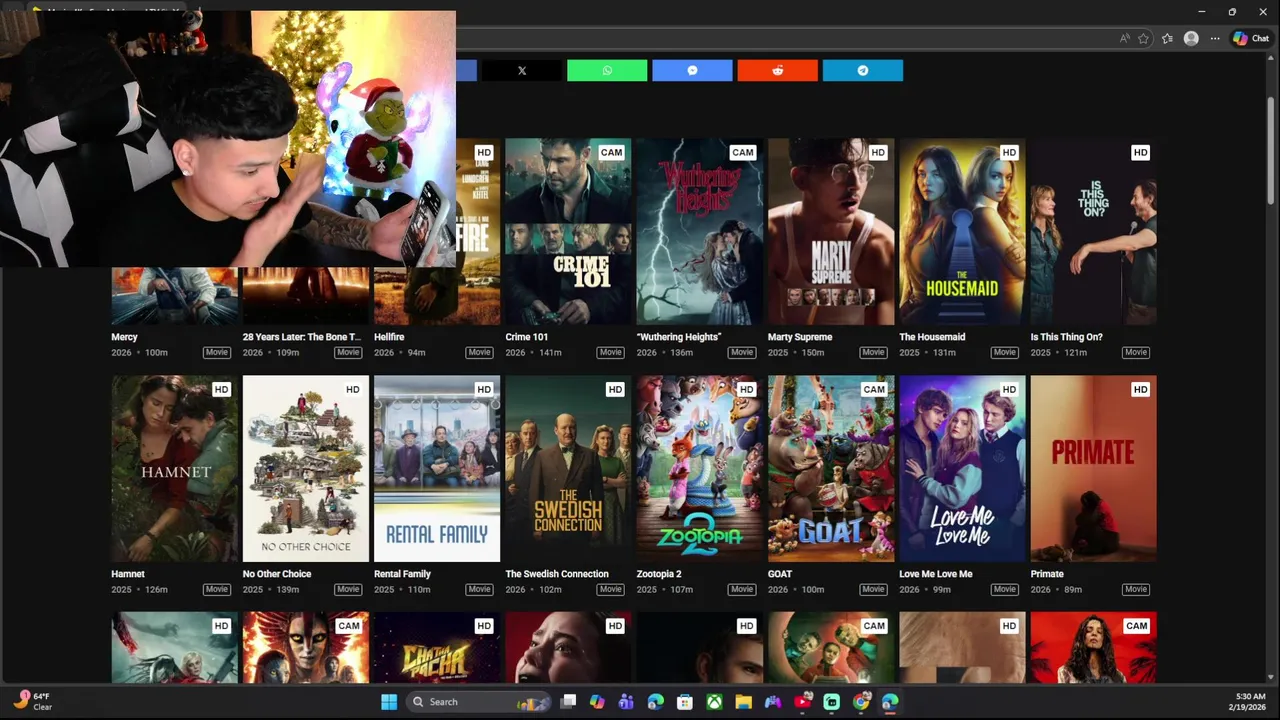Open The Housemaid poster
Image resolution: width=1280 pixels, height=720 pixels.
click(962, 232)
